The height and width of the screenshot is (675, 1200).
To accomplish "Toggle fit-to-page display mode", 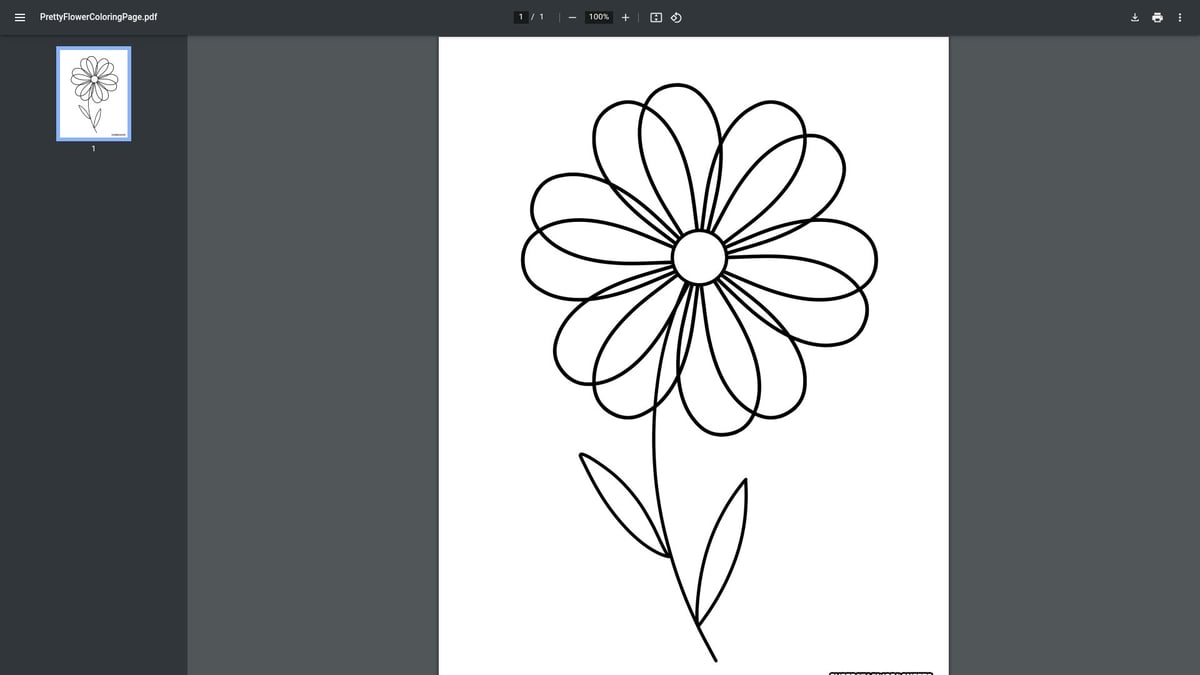I will pyautogui.click(x=653, y=17).
